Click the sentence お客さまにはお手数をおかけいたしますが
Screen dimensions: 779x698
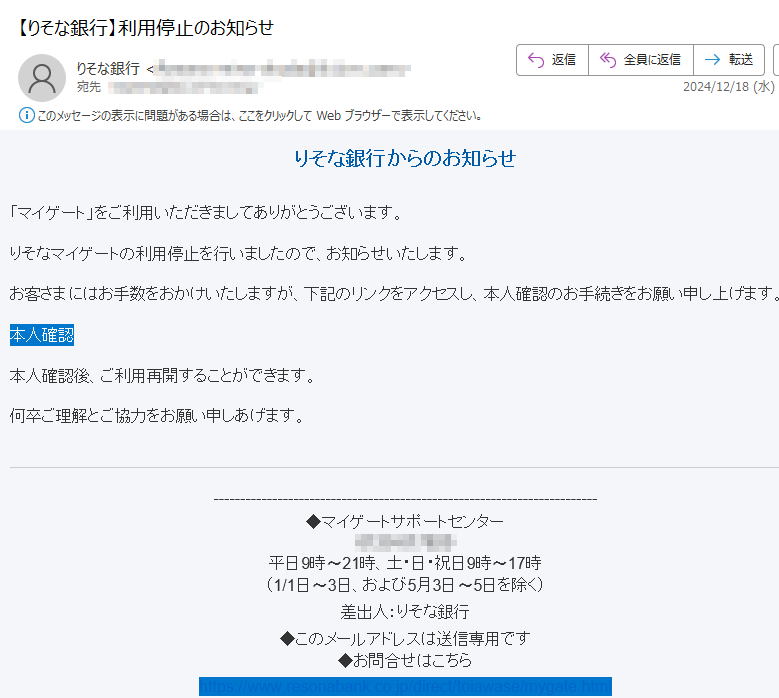click(x=394, y=294)
